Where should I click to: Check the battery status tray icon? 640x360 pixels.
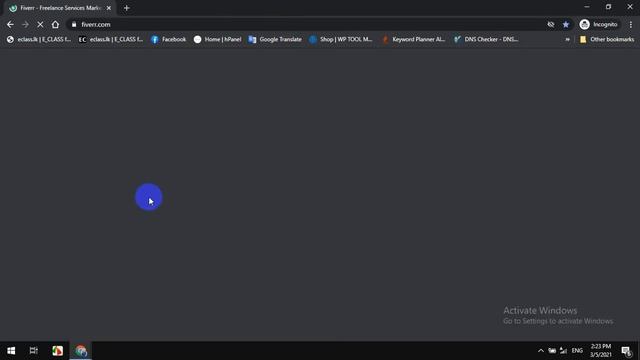(552, 351)
